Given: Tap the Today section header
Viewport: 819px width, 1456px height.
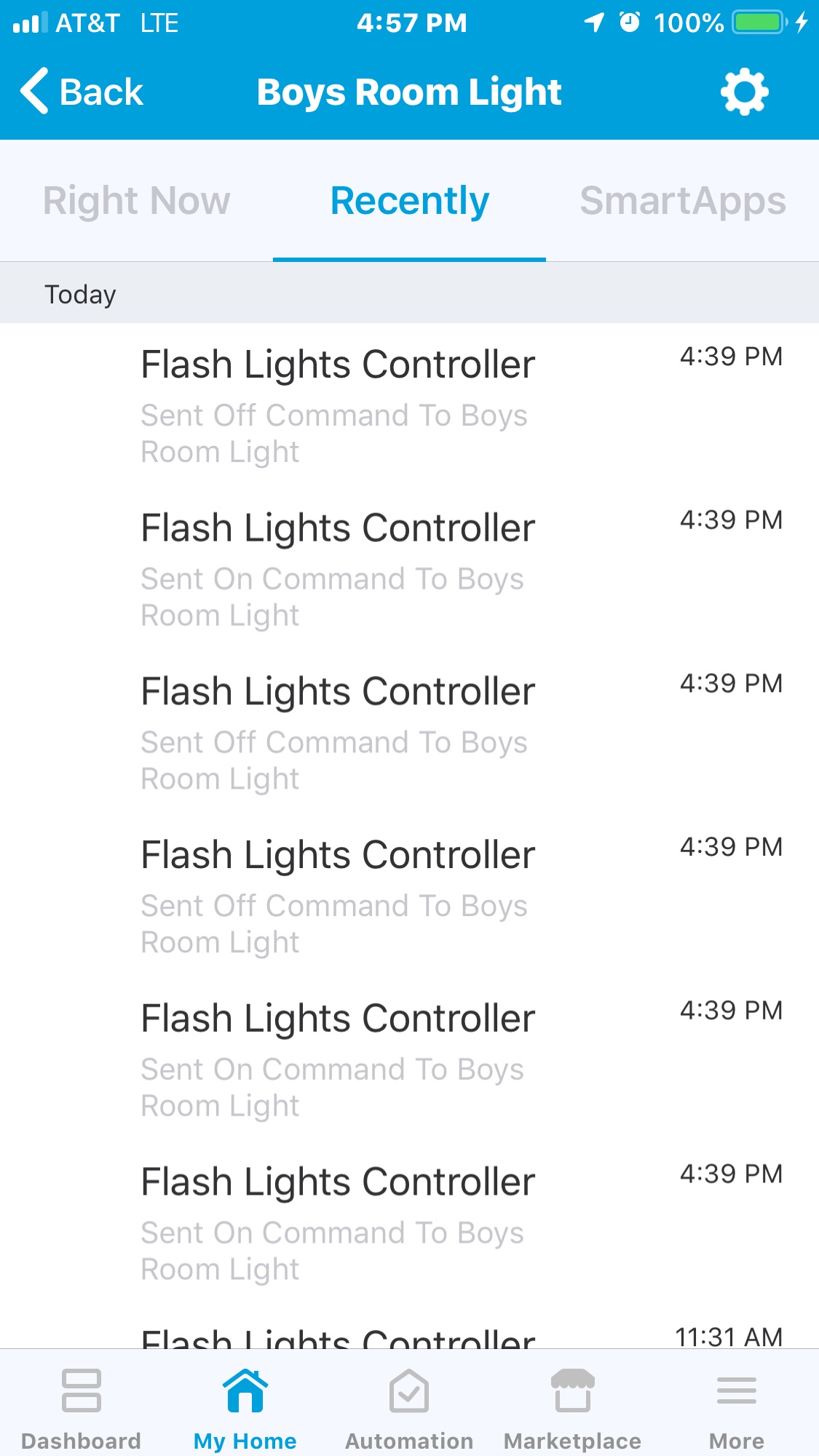Looking at the screenshot, I should coord(80,295).
